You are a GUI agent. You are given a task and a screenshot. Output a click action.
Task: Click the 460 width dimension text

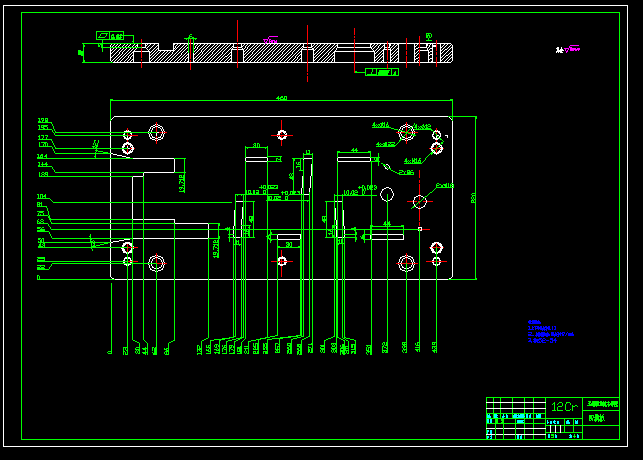(281, 98)
